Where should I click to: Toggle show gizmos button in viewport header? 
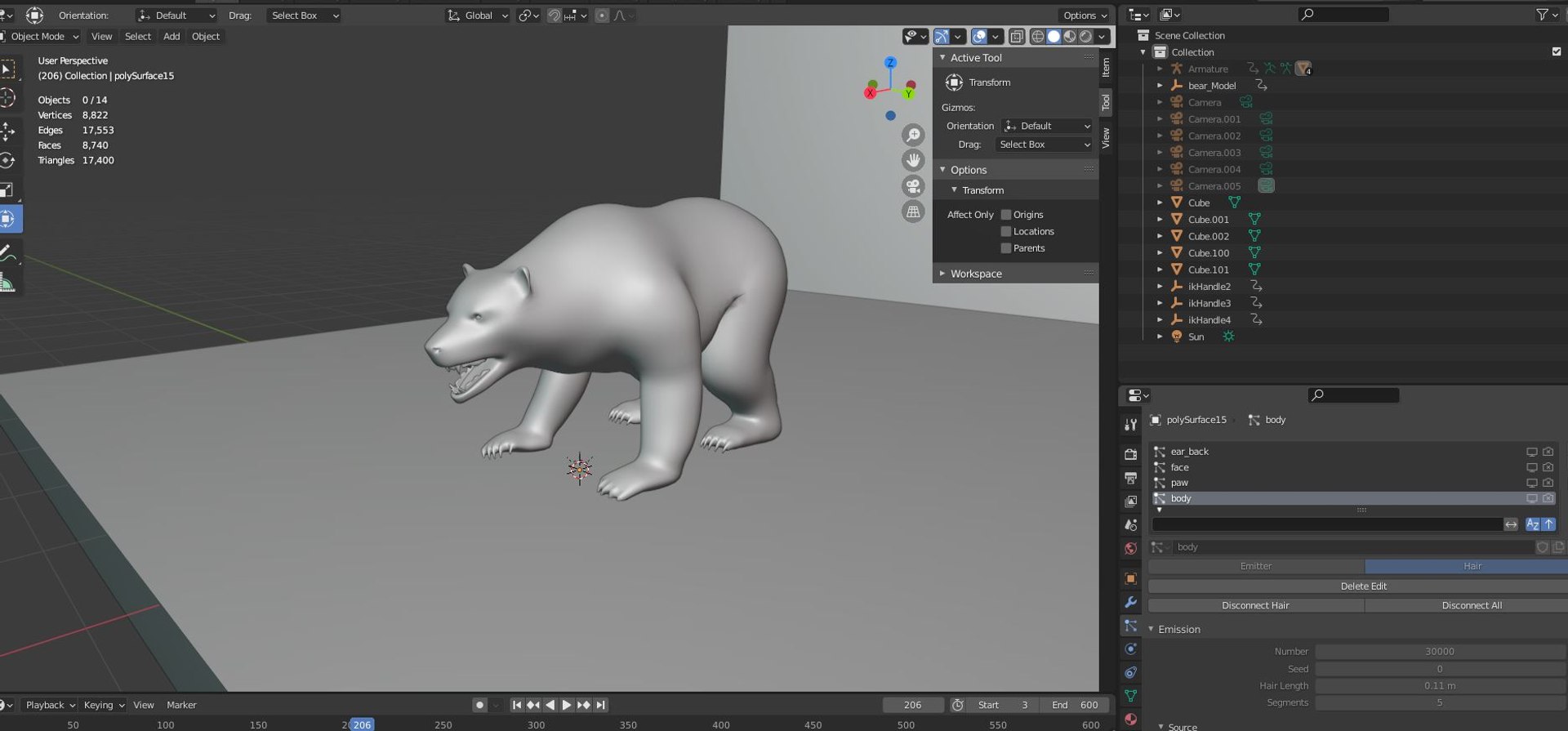942,37
